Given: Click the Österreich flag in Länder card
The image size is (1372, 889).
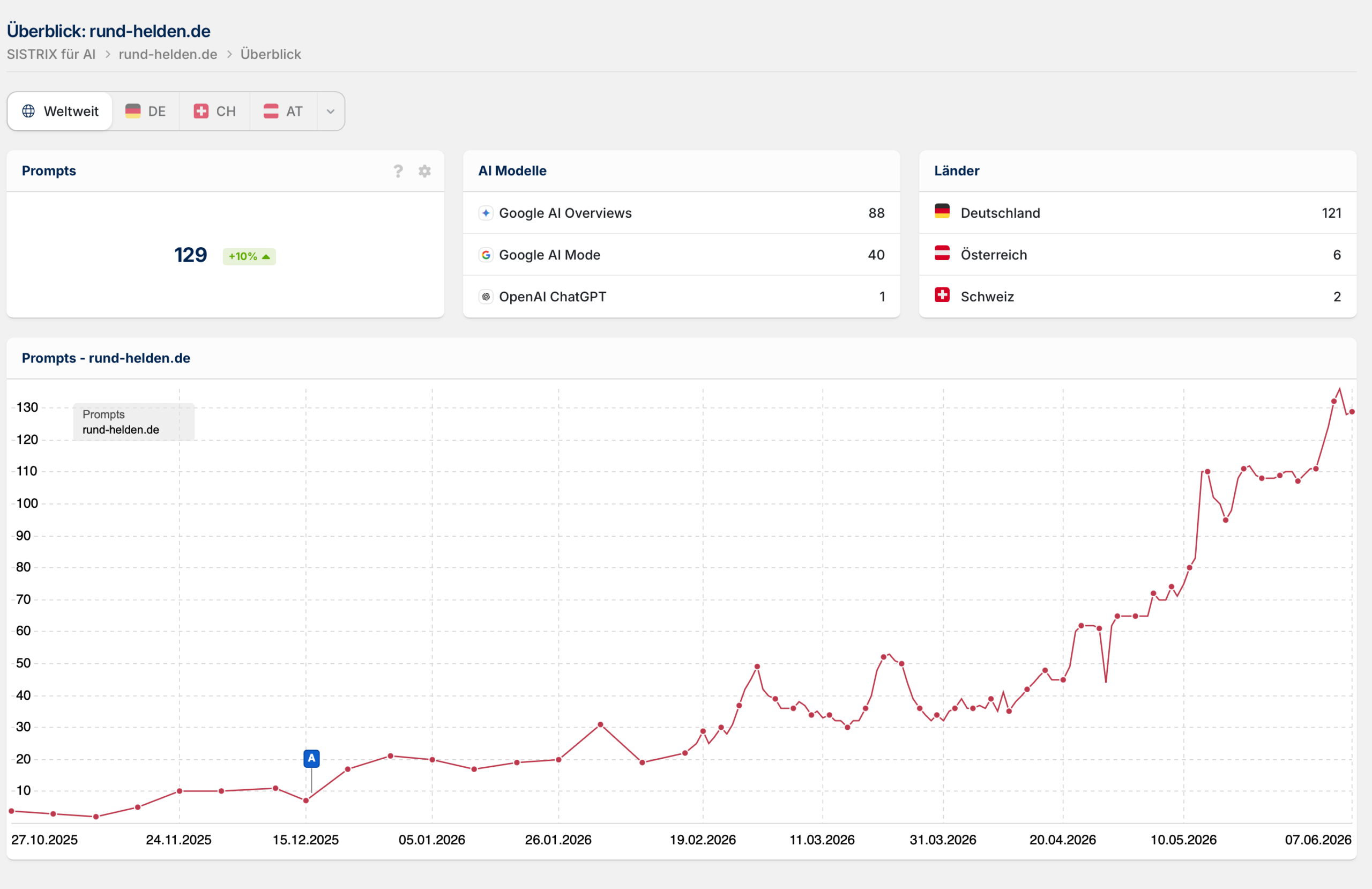Looking at the screenshot, I should click(x=942, y=253).
